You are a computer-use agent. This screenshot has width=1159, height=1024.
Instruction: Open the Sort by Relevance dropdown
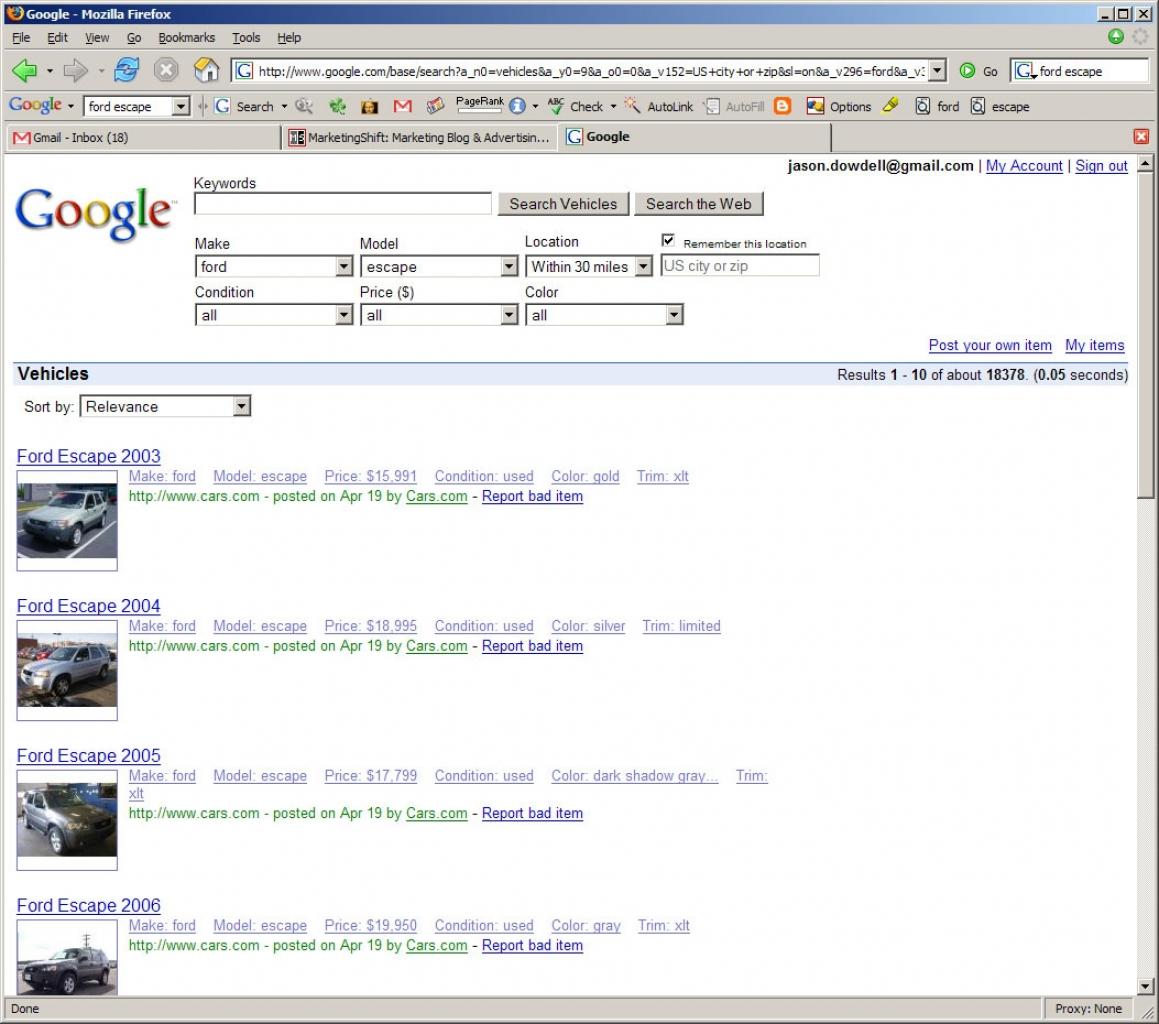click(x=166, y=406)
